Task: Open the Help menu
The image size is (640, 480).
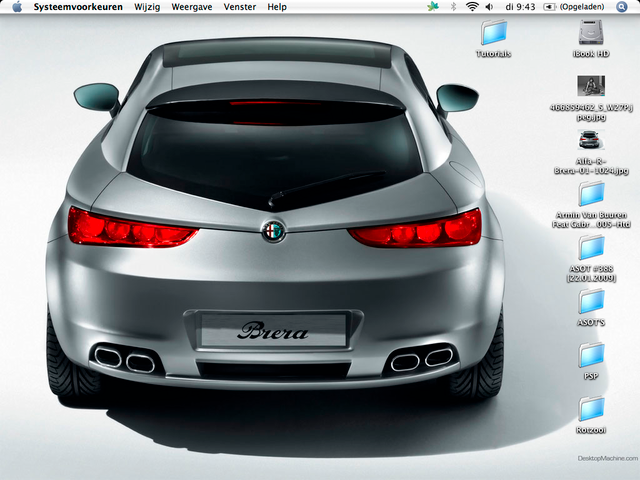Action: [277, 7]
